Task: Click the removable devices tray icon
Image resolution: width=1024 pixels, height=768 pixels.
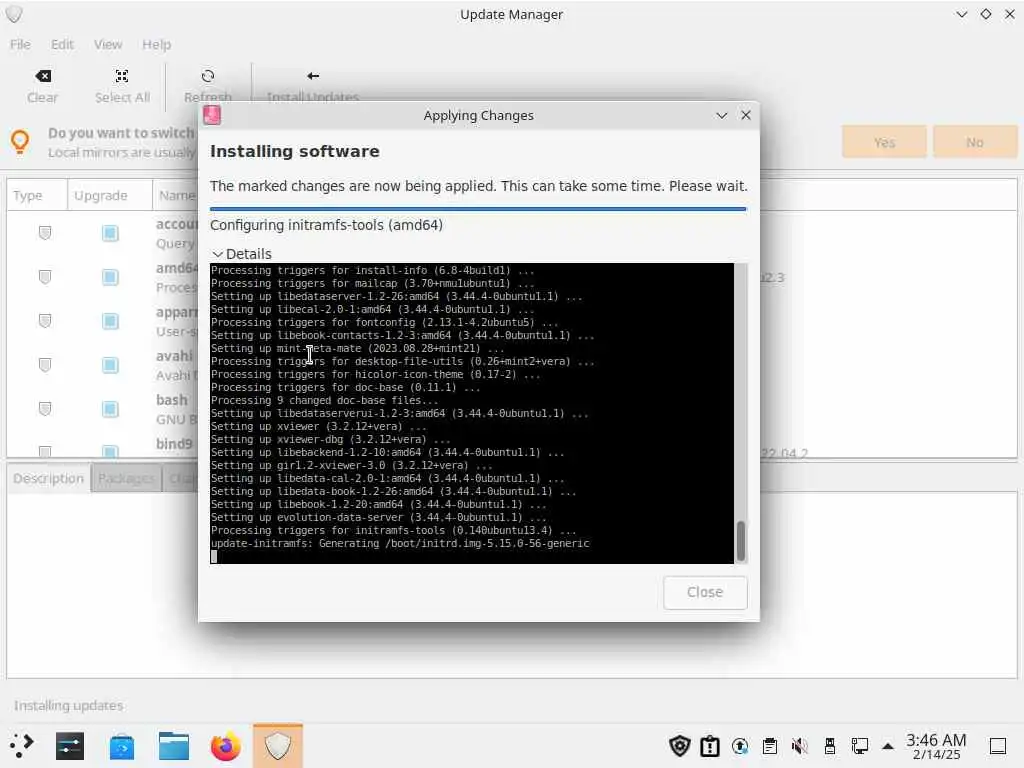Action: coord(829,746)
